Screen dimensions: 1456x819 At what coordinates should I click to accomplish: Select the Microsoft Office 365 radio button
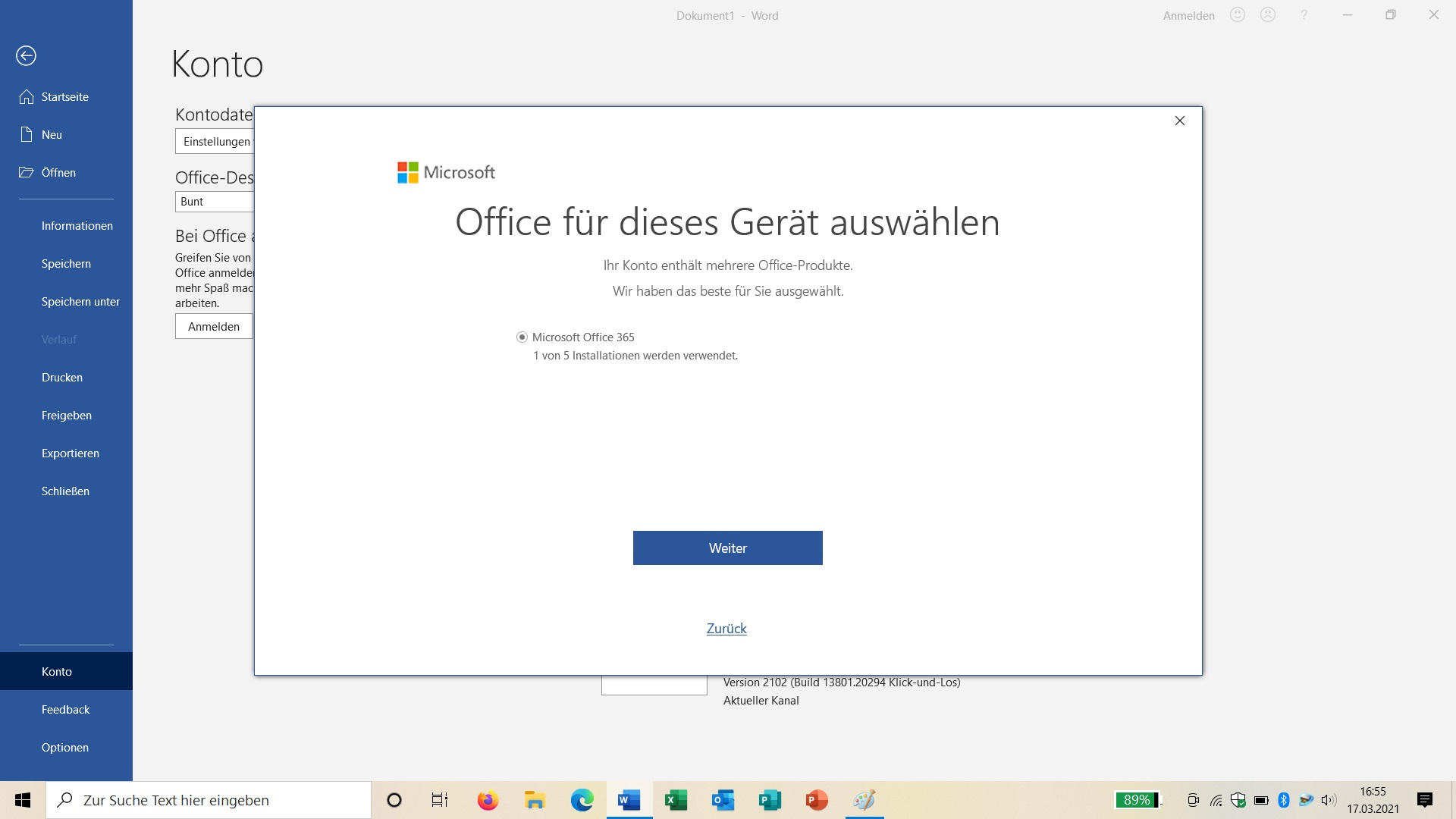pyautogui.click(x=522, y=337)
